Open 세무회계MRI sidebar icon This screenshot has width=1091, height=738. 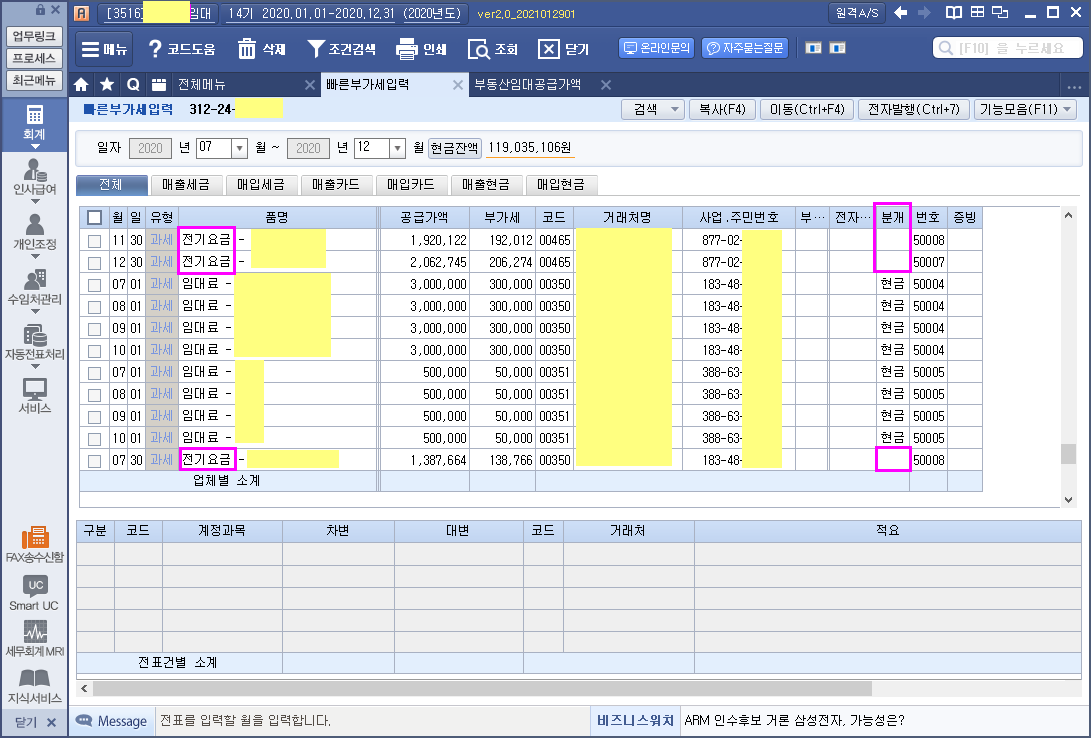(x=35, y=639)
